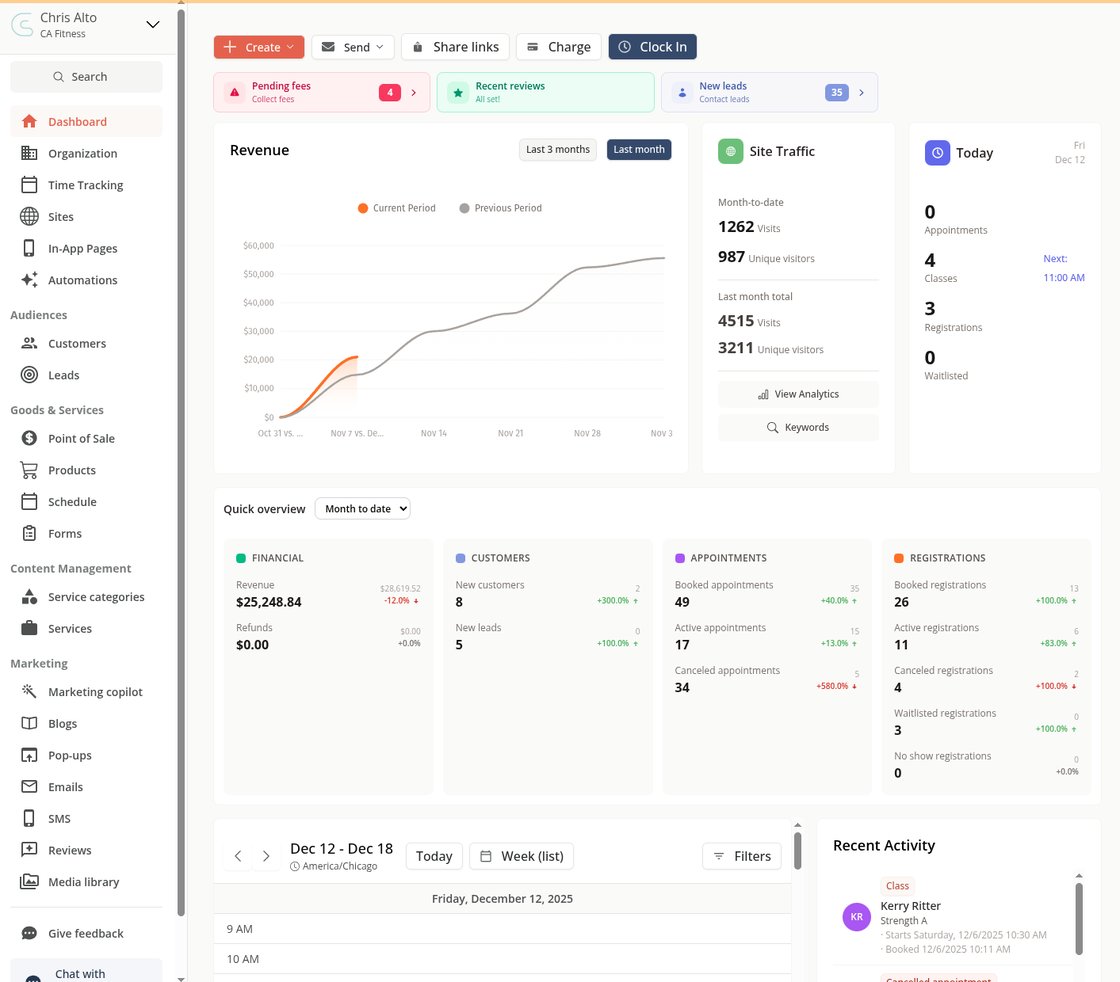
Task: Click the Pending fees warning icon
Action: [x=234, y=92]
